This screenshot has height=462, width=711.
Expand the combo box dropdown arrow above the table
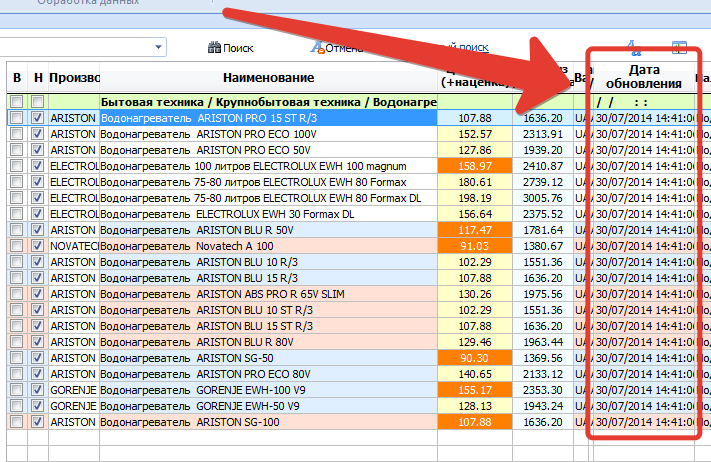pyautogui.click(x=158, y=47)
